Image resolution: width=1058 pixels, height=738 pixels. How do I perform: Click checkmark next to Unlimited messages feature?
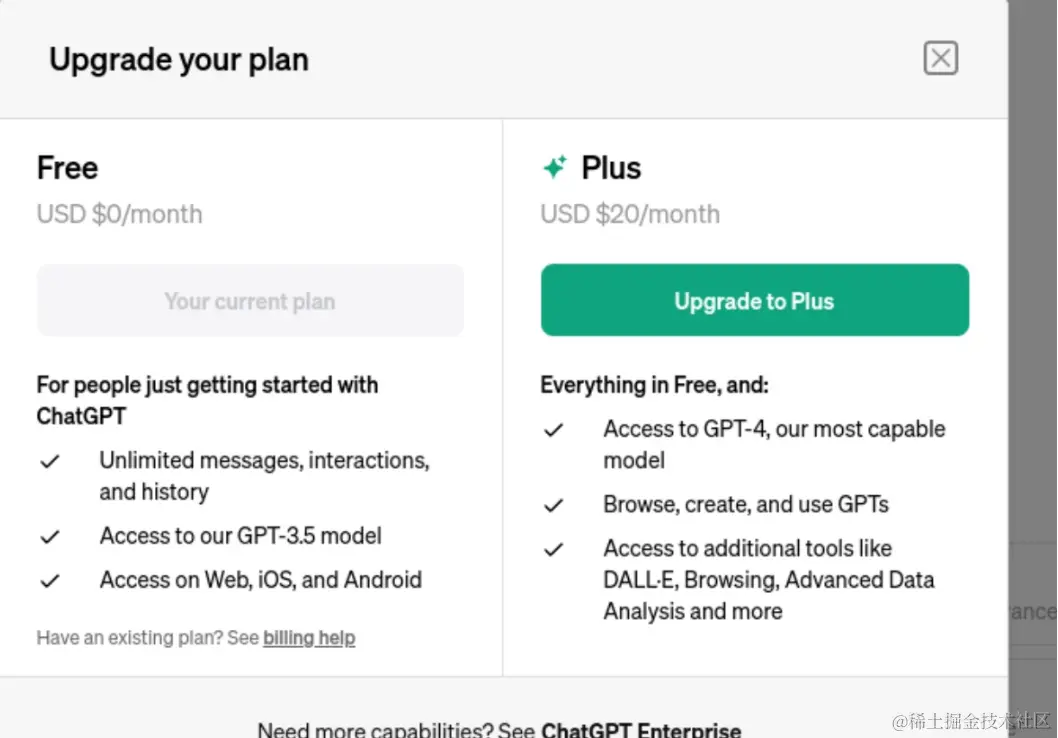coord(49,461)
